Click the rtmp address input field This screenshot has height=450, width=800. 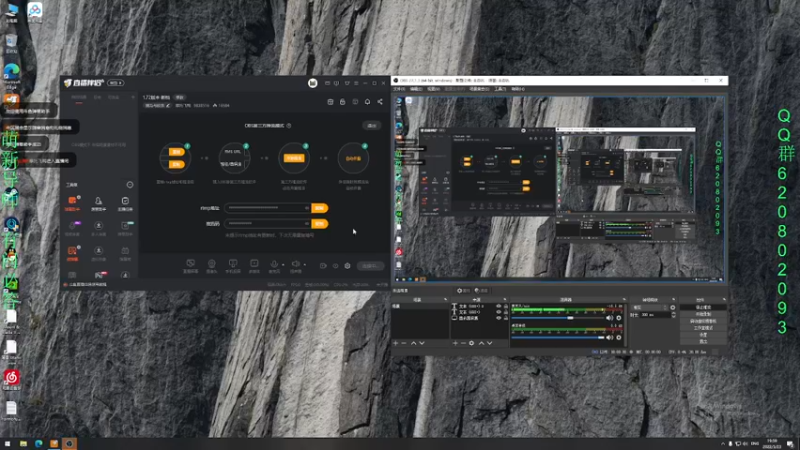coord(268,208)
